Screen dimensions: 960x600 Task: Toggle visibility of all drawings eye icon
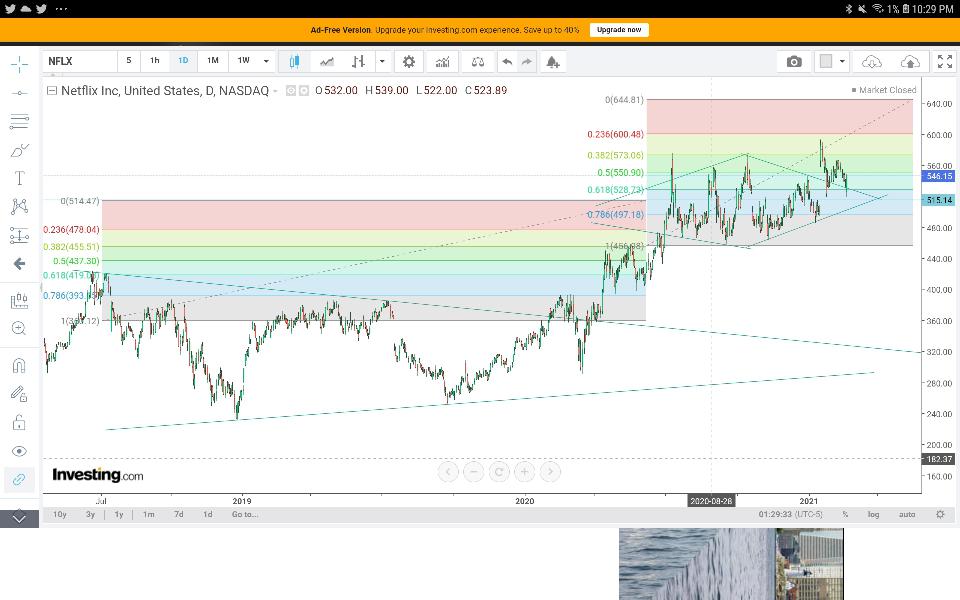point(19,451)
